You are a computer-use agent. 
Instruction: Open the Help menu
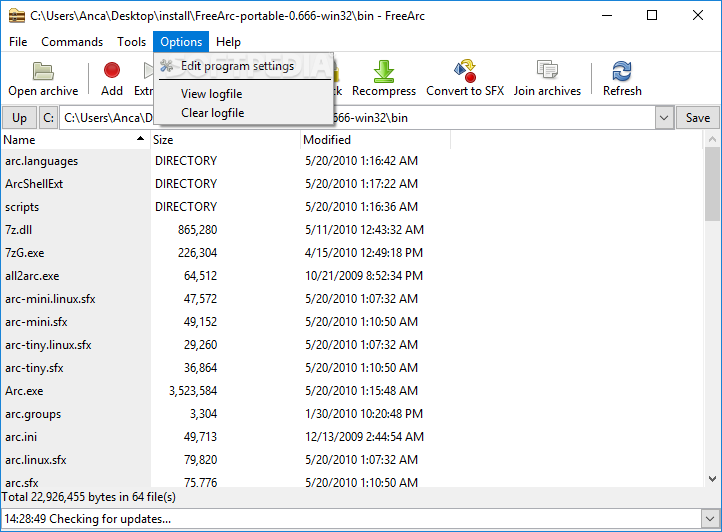(228, 42)
